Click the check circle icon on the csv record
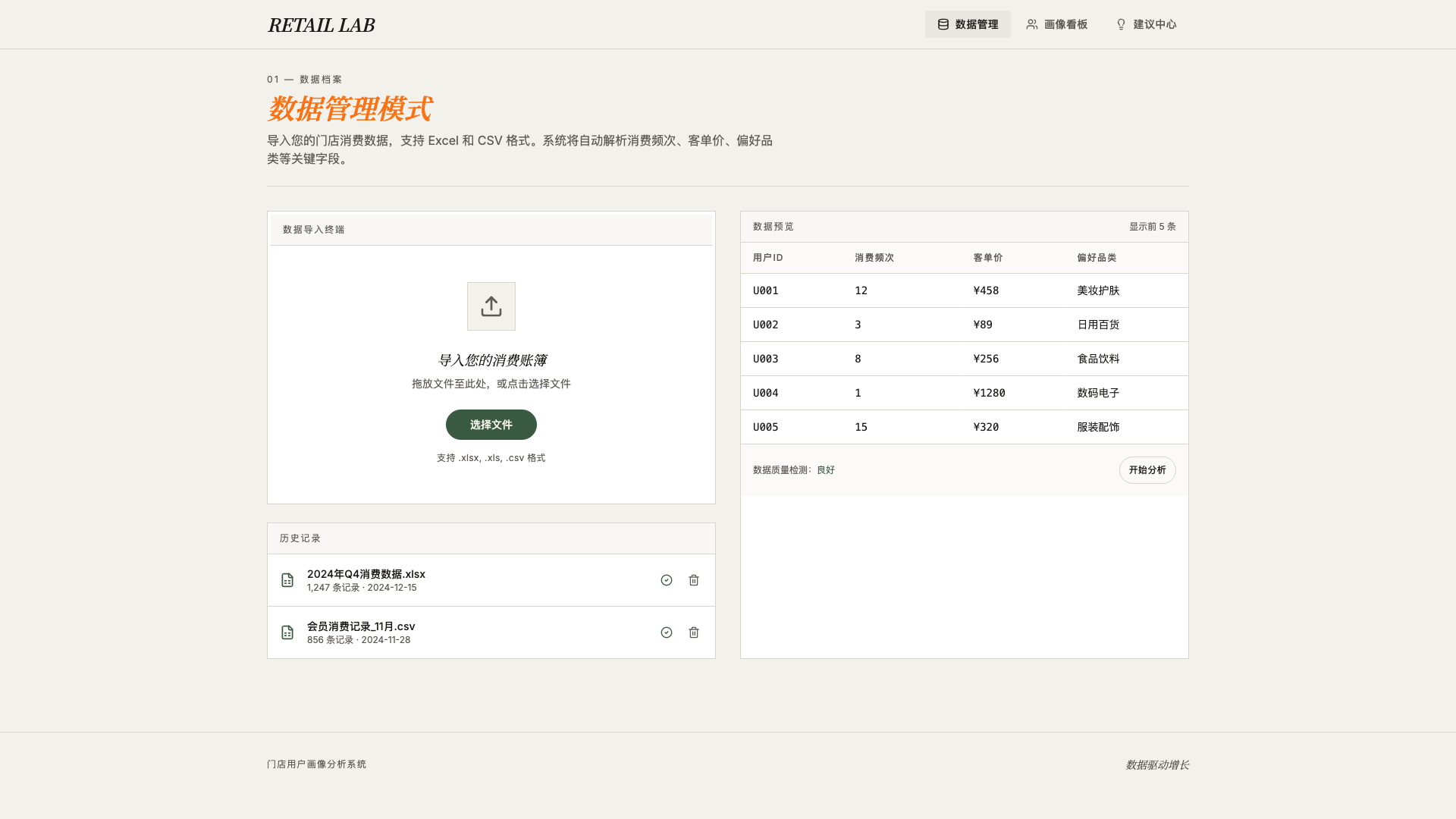1456x819 pixels. pos(666,632)
